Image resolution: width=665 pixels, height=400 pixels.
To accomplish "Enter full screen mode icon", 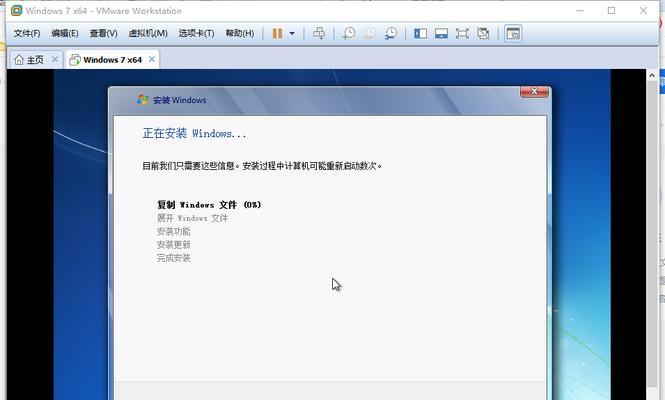I will (x=462, y=33).
